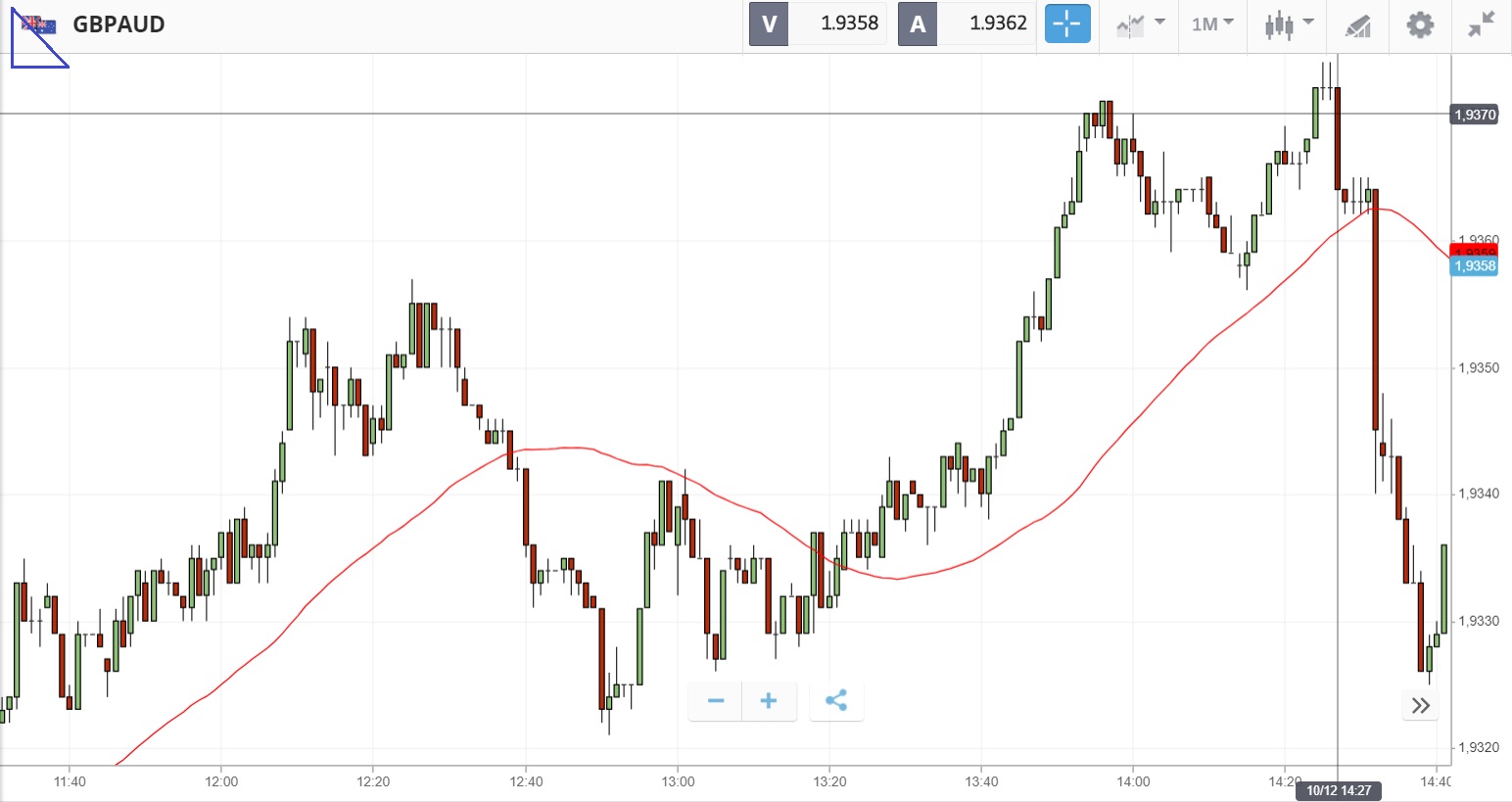
Task: Zoom out the chart with minus
Action: (716, 701)
